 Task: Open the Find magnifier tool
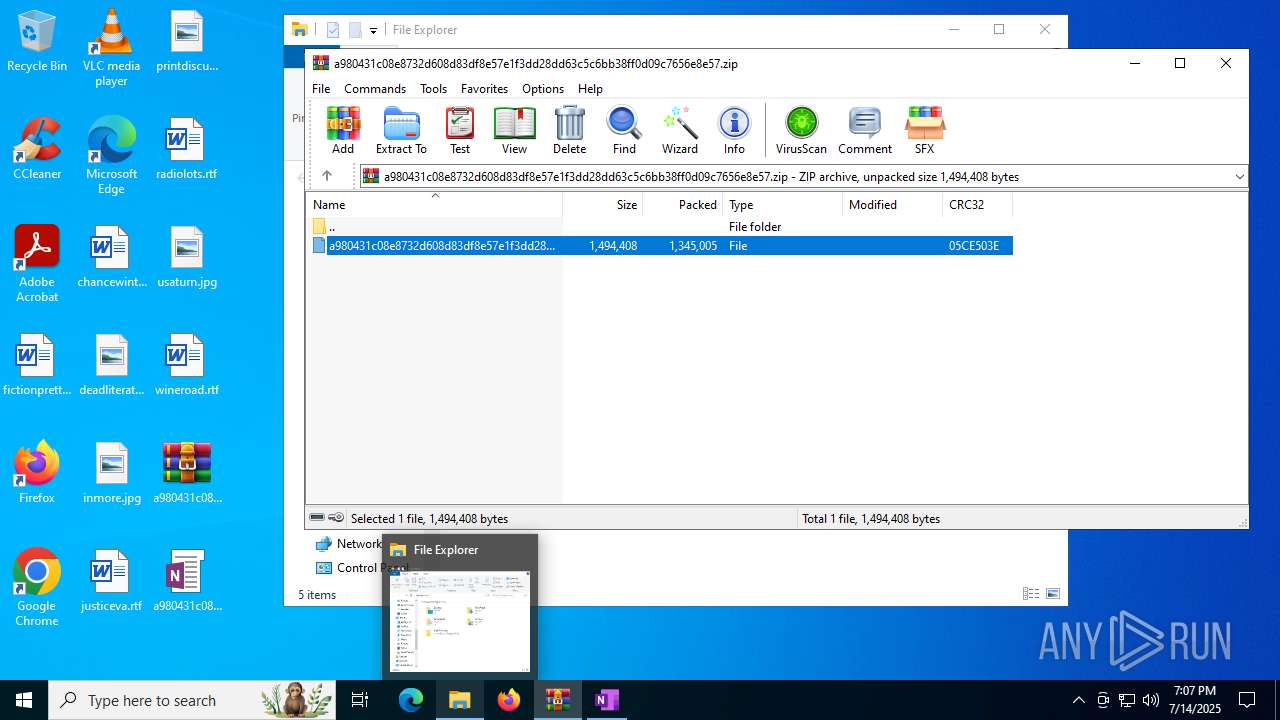tap(624, 131)
